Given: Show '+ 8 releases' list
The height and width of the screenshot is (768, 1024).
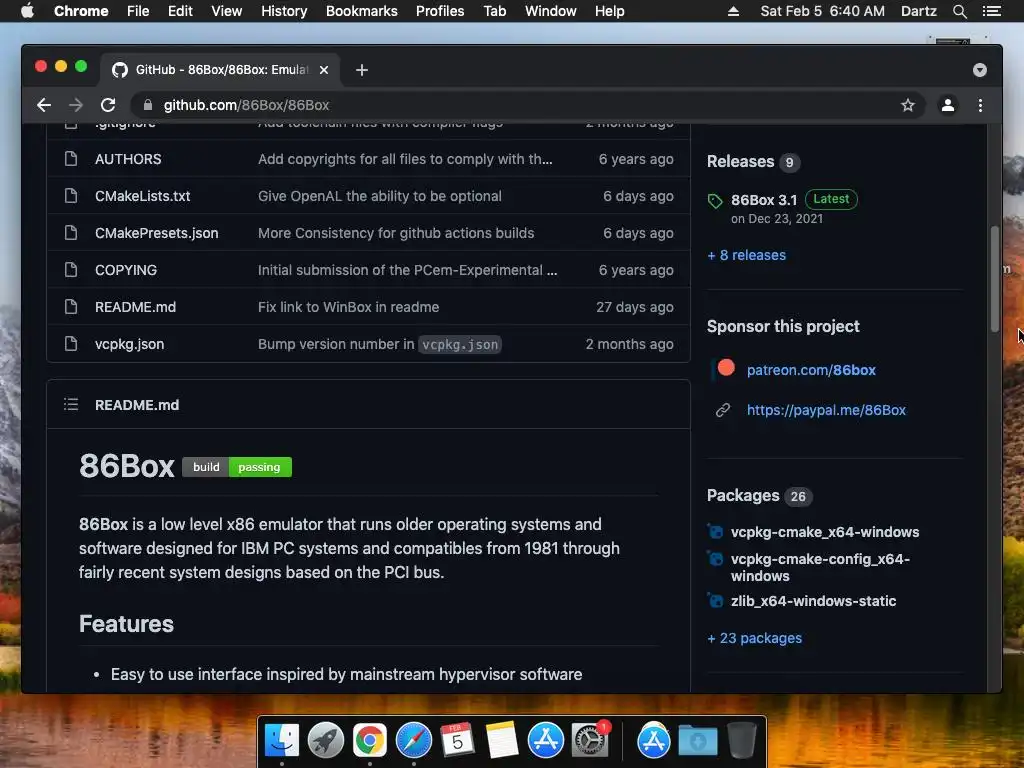Looking at the screenshot, I should point(746,255).
